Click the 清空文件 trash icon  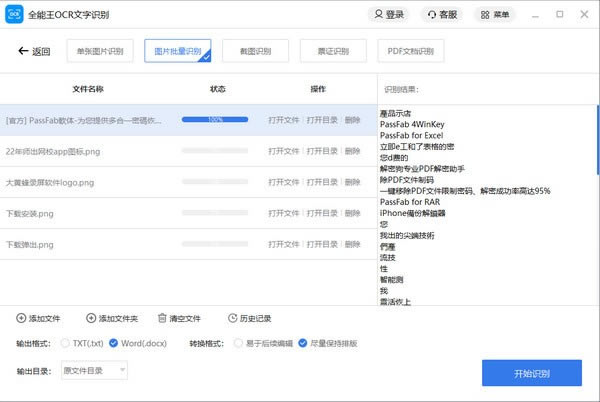(162, 318)
